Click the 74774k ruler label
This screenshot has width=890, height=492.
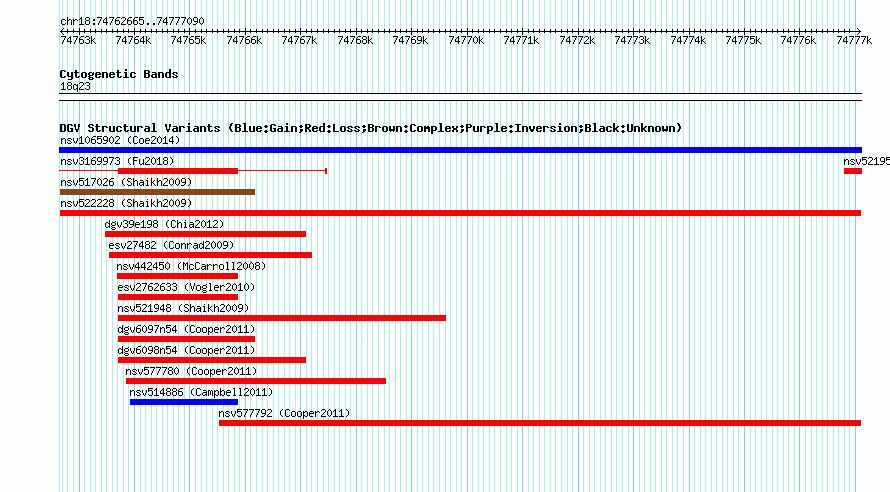point(688,41)
